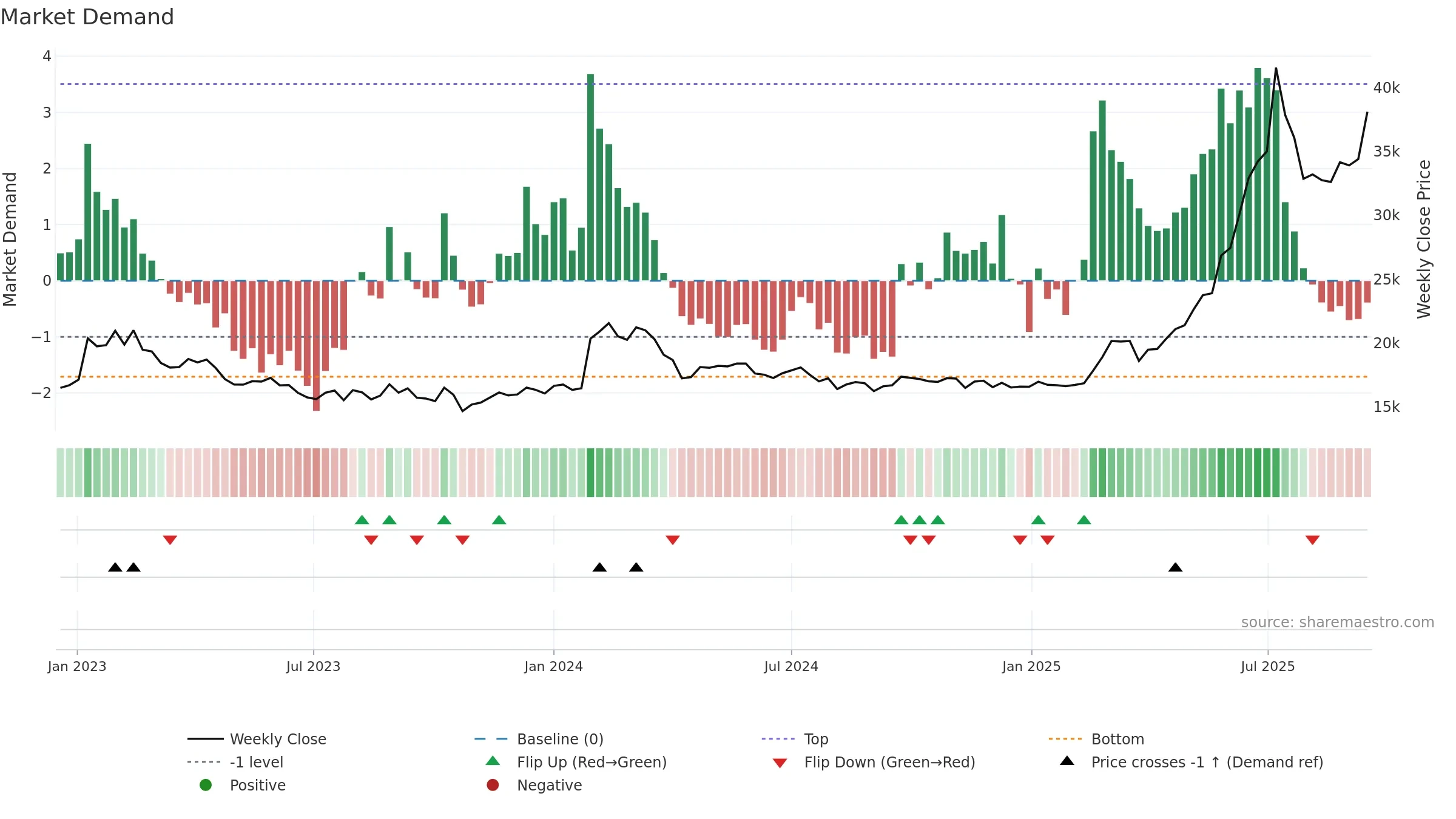
Task: Click the Market Demand y-axis title
Action: [x=10, y=239]
